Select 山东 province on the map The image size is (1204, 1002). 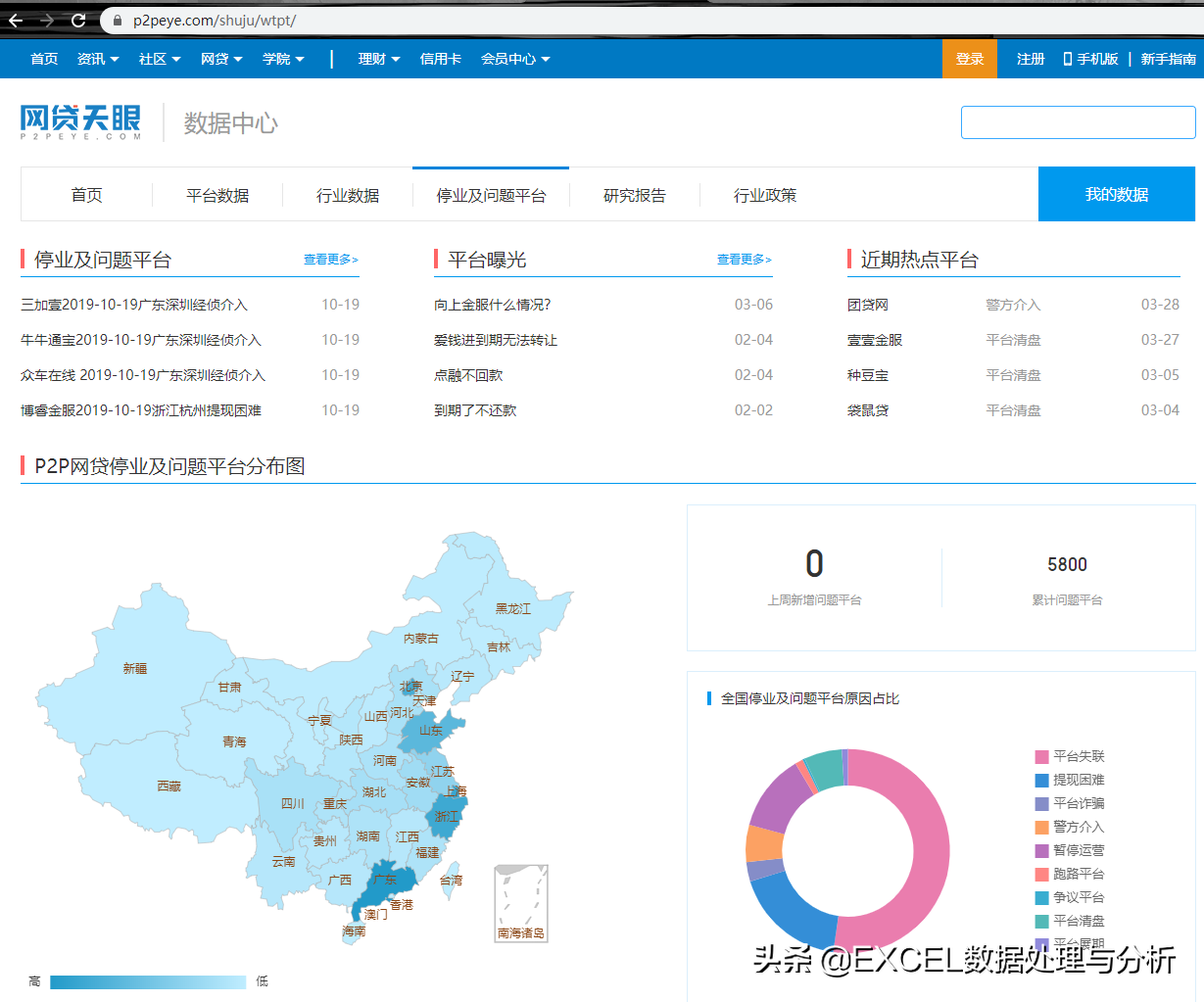tap(432, 731)
